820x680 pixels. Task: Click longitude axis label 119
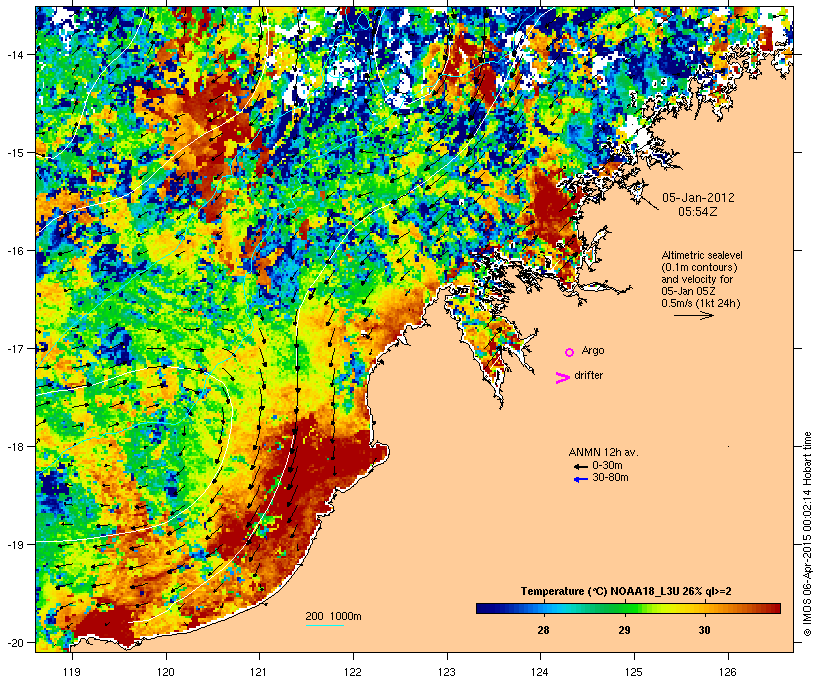point(72,672)
